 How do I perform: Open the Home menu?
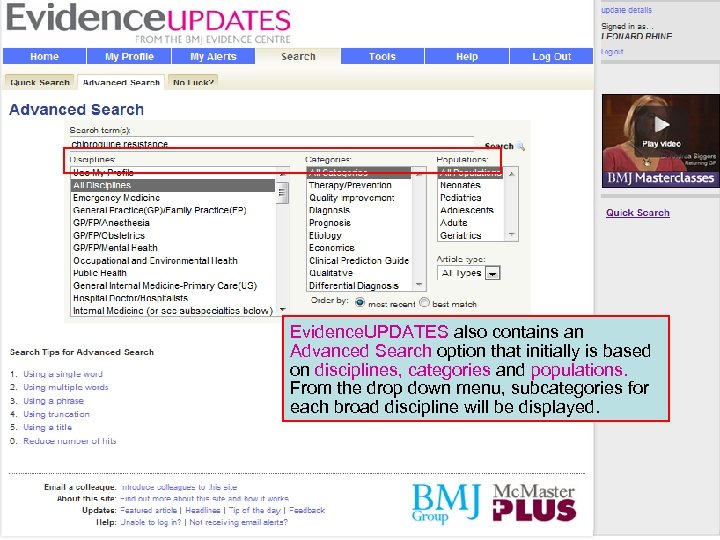pos(44,56)
